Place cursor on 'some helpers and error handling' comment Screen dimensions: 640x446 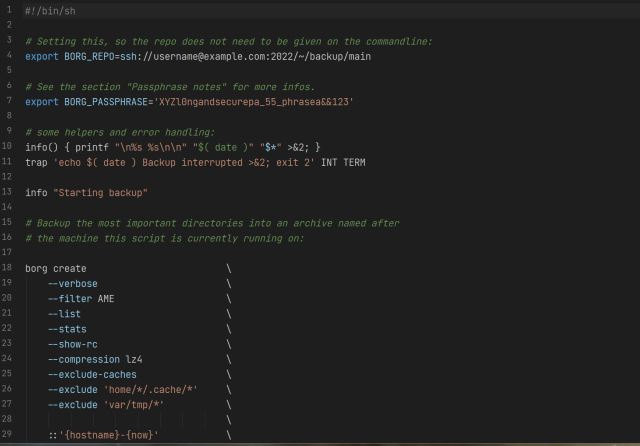(120, 132)
